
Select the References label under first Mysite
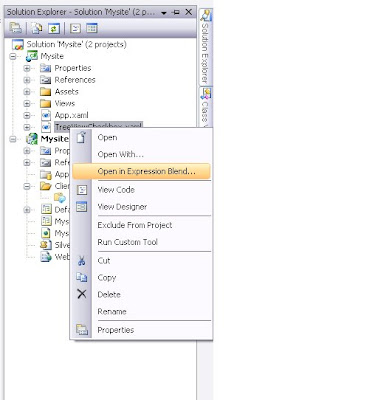click(x=75, y=80)
